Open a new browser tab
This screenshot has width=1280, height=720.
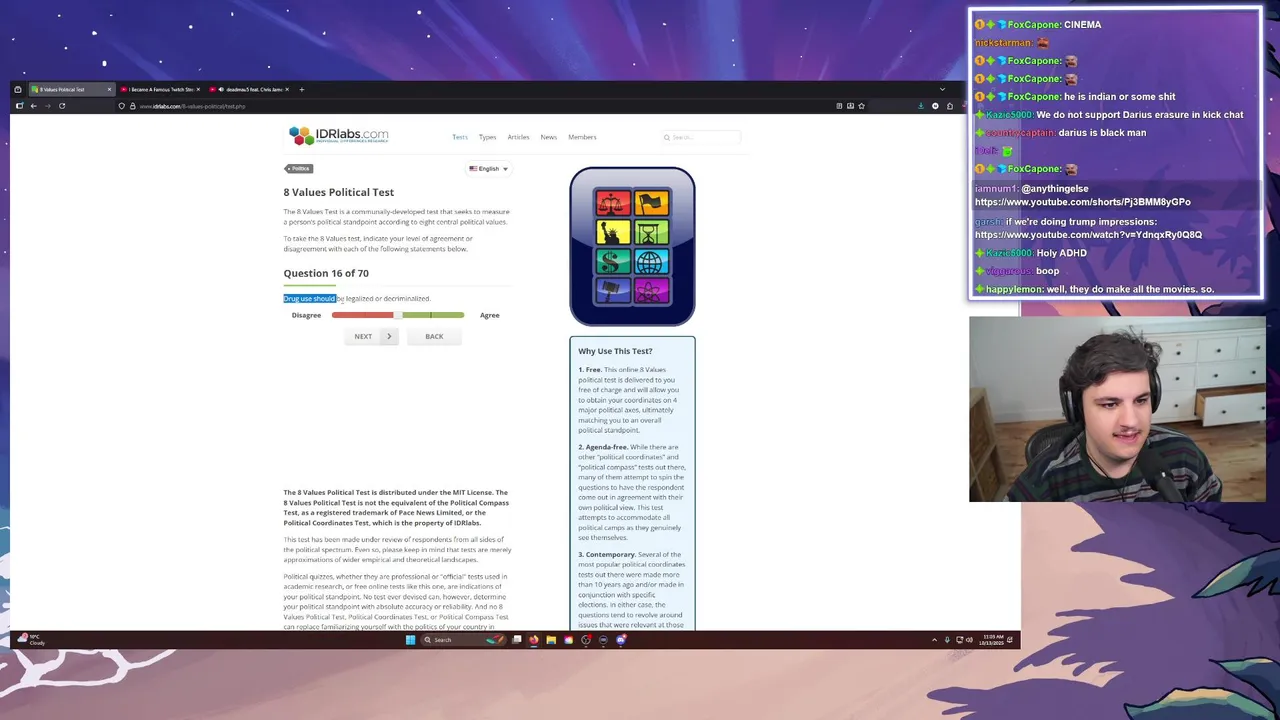[x=302, y=89]
